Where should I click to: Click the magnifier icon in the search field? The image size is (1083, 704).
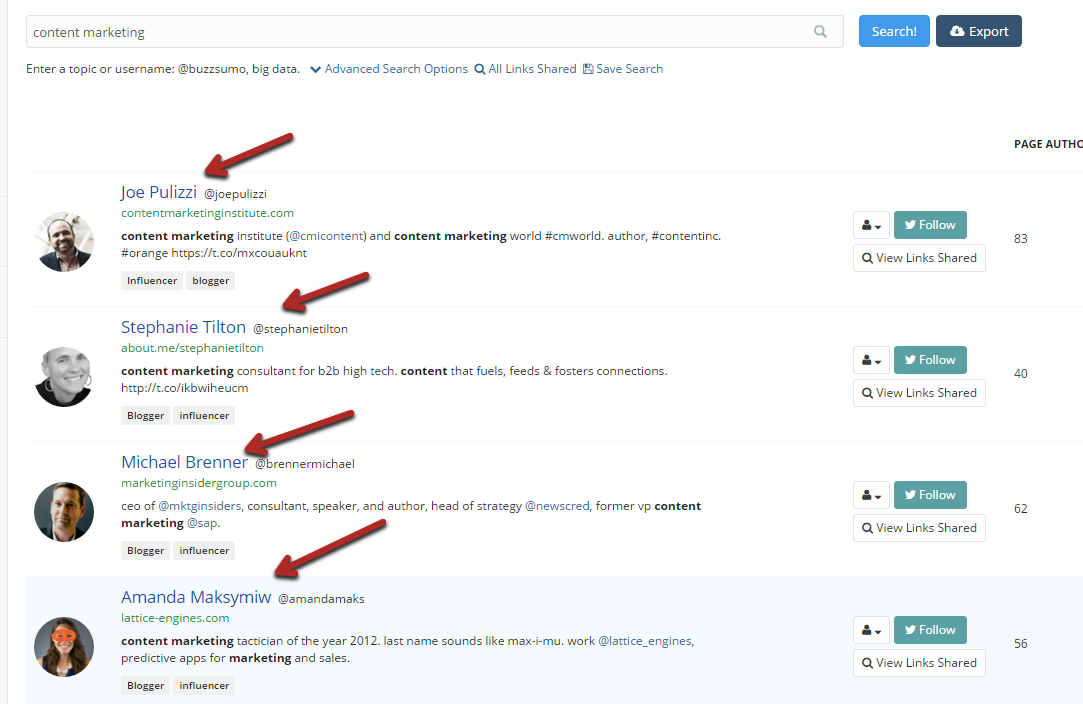coord(820,32)
